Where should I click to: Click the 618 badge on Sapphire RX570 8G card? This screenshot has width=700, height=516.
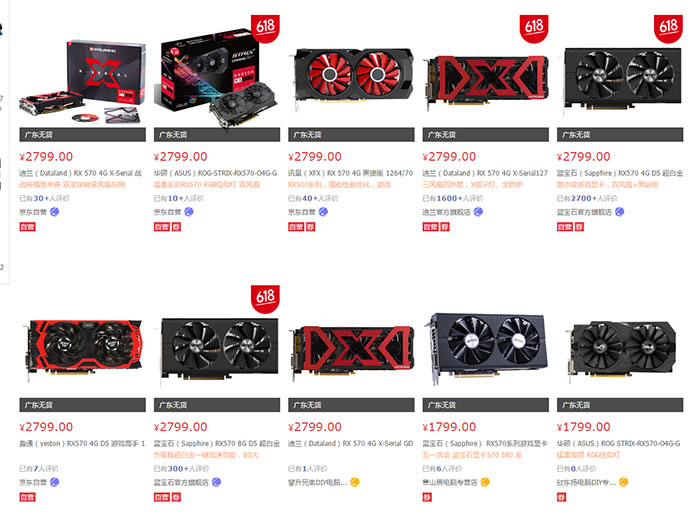[265, 299]
